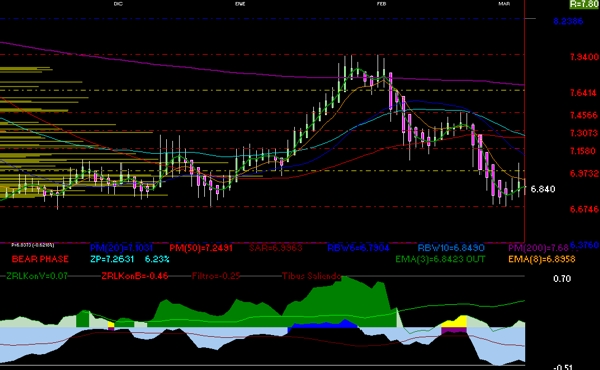Screen dimensions: 600x370
Task: Click the SAR indicator label
Action: point(276,248)
